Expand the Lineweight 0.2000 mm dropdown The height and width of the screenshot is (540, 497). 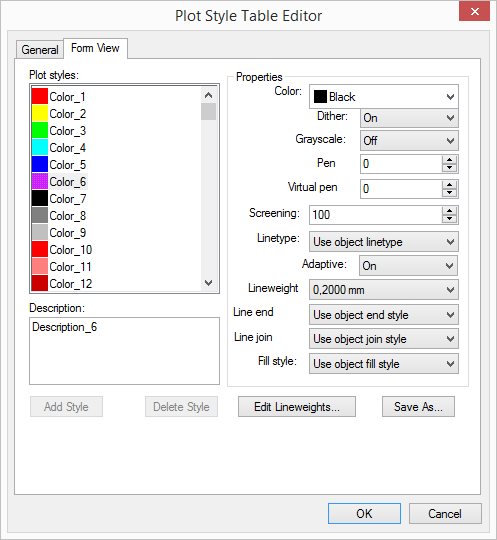(384, 290)
